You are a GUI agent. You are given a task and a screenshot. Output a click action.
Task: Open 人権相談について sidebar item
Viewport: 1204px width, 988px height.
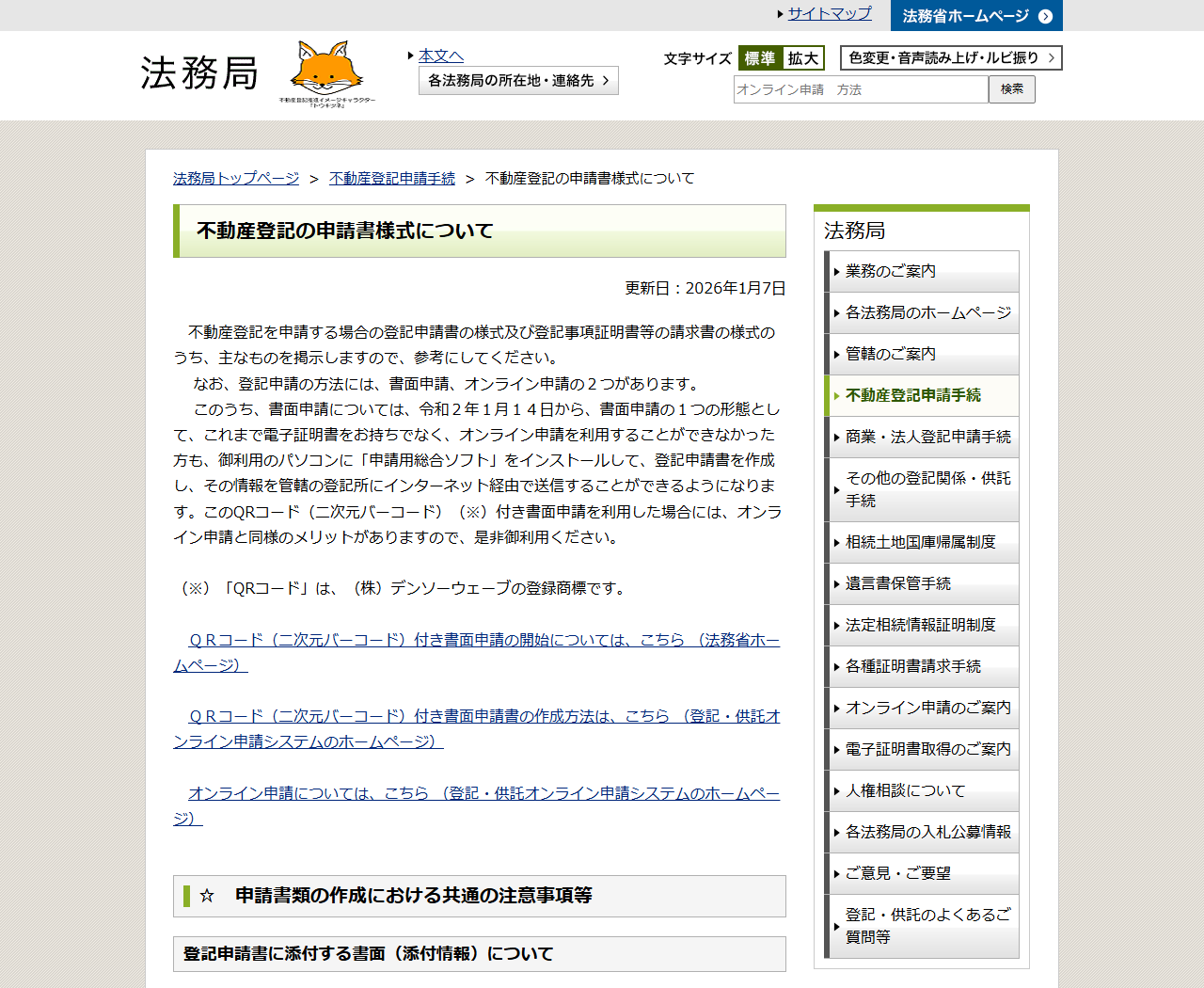[922, 790]
